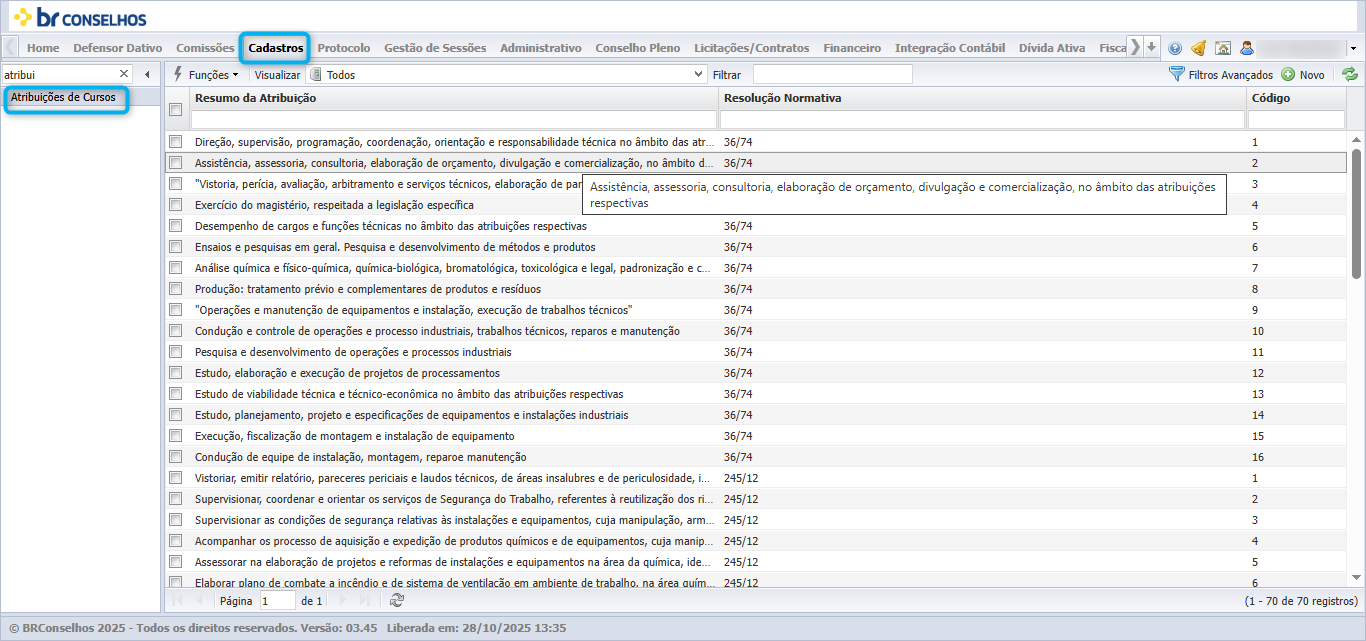This screenshot has height=641, width=1366.
Task: Check the row 'Pesquisa e desenvolvimento de operações'
Action: point(176,352)
